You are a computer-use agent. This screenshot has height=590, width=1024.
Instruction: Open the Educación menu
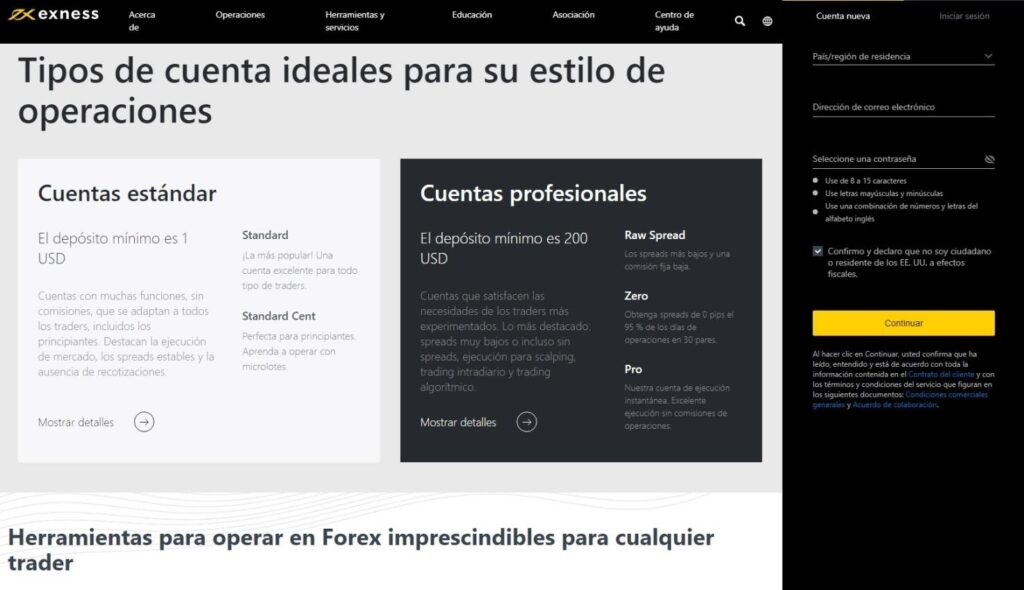coord(472,15)
